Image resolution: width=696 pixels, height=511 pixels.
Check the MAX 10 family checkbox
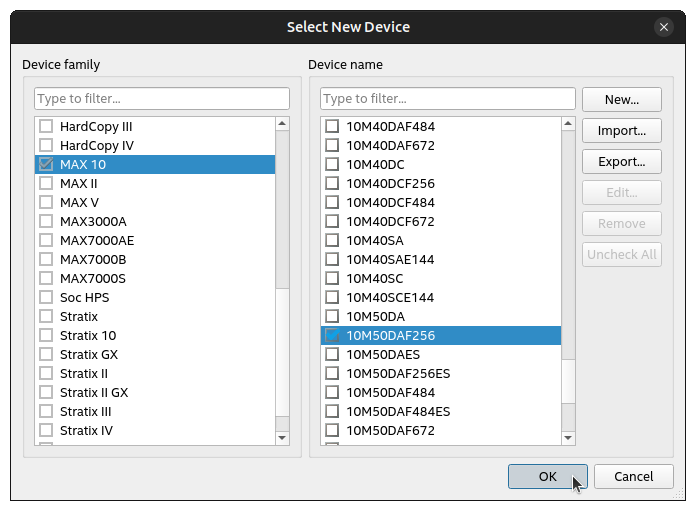pyautogui.click(x=46, y=165)
